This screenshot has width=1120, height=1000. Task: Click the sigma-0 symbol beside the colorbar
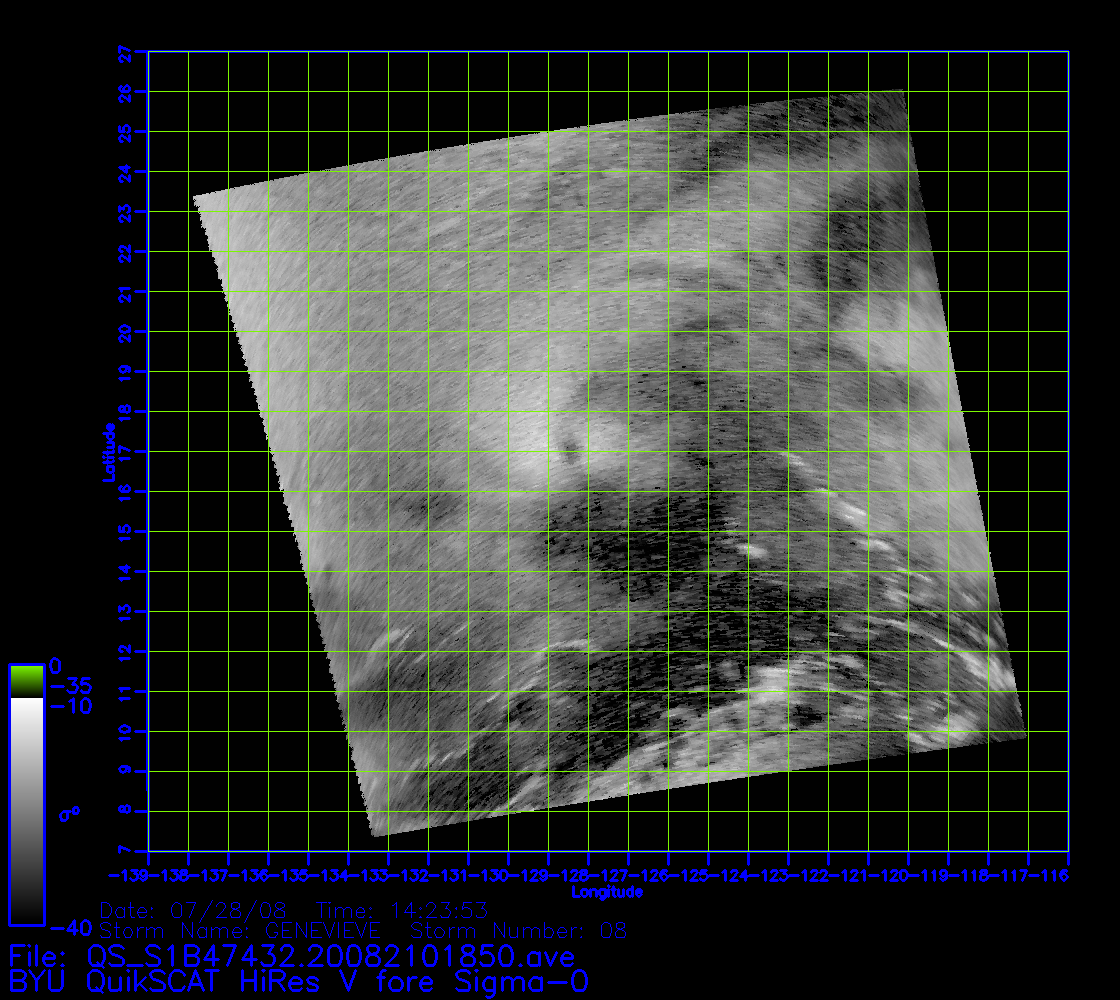pos(69,814)
